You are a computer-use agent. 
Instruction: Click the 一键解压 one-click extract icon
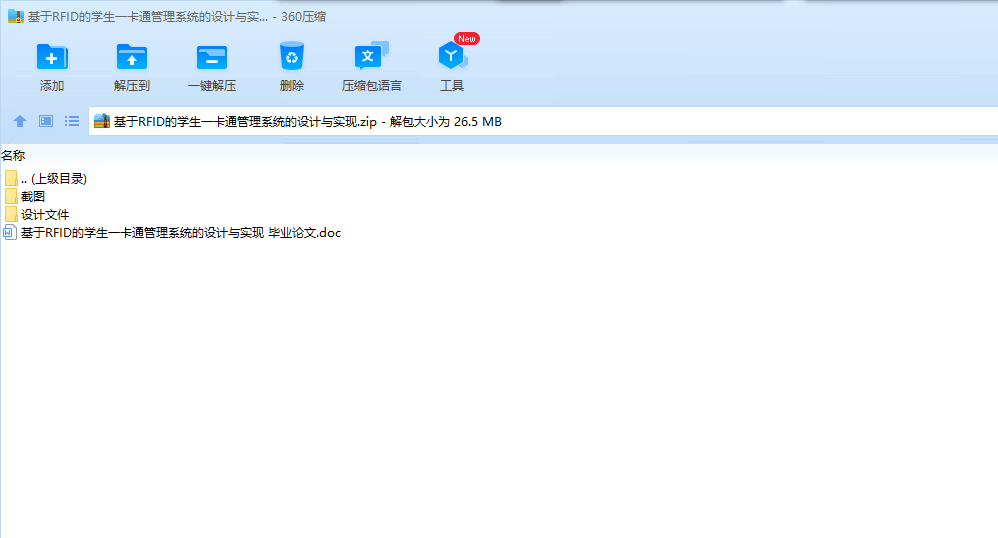click(212, 57)
